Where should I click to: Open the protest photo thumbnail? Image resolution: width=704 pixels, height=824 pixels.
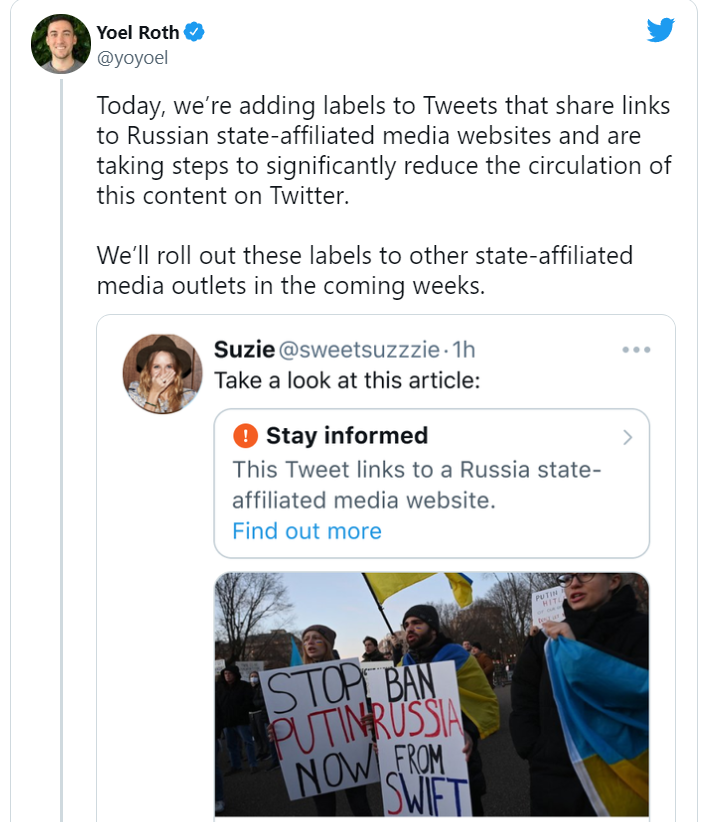[431, 694]
